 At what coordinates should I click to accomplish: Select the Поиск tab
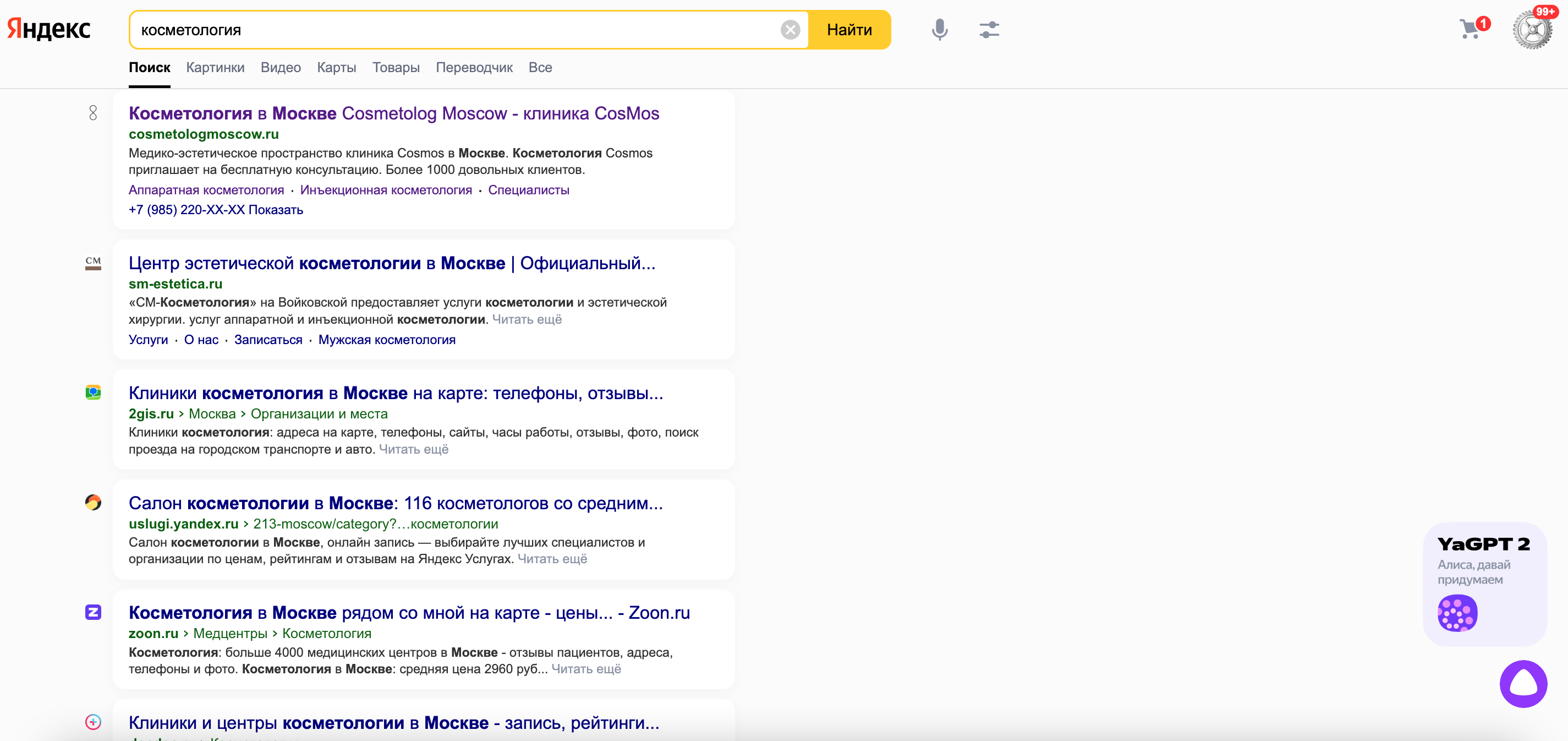click(x=149, y=68)
